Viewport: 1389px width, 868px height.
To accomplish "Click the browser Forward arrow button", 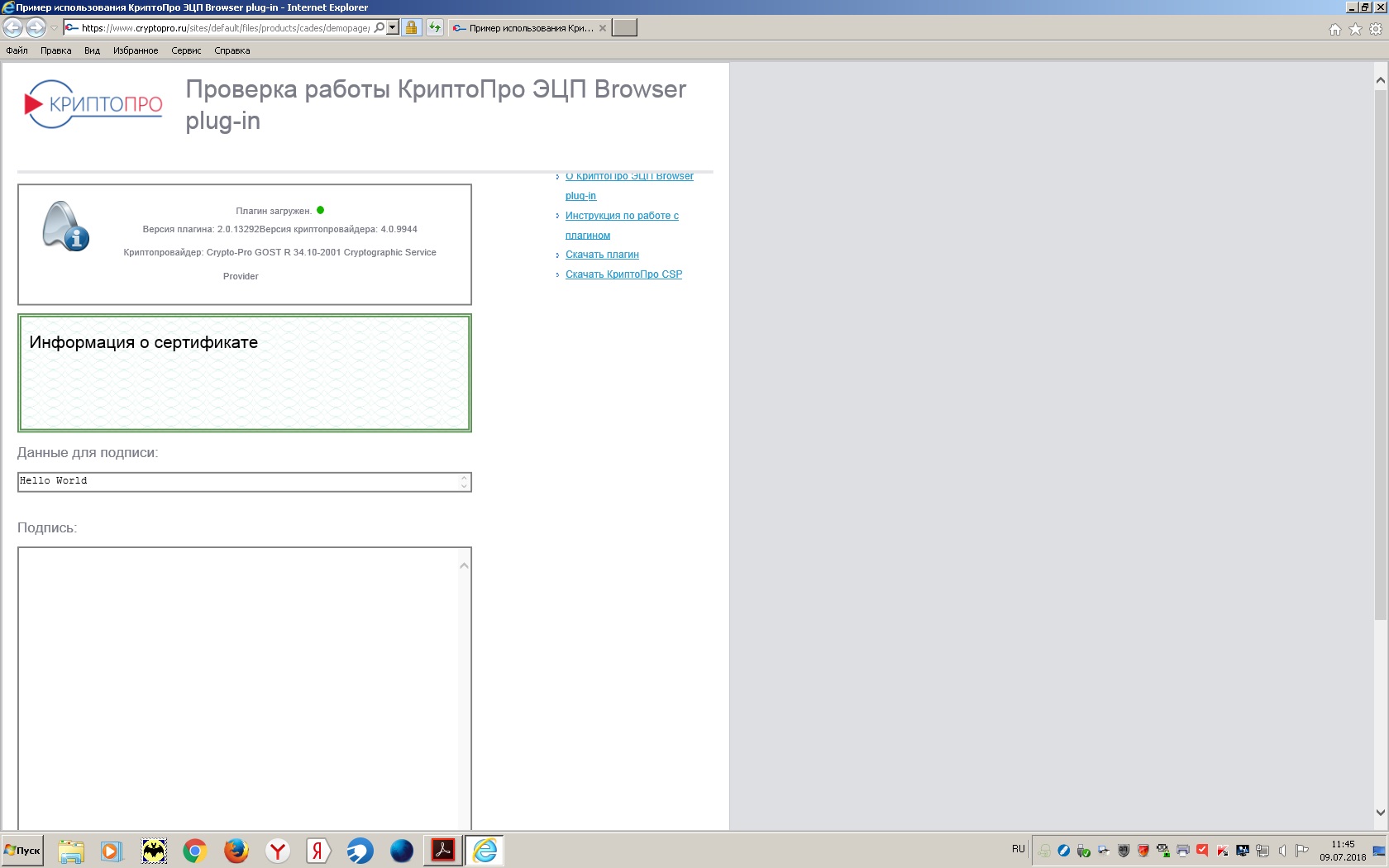I will [x=36, y=28].
